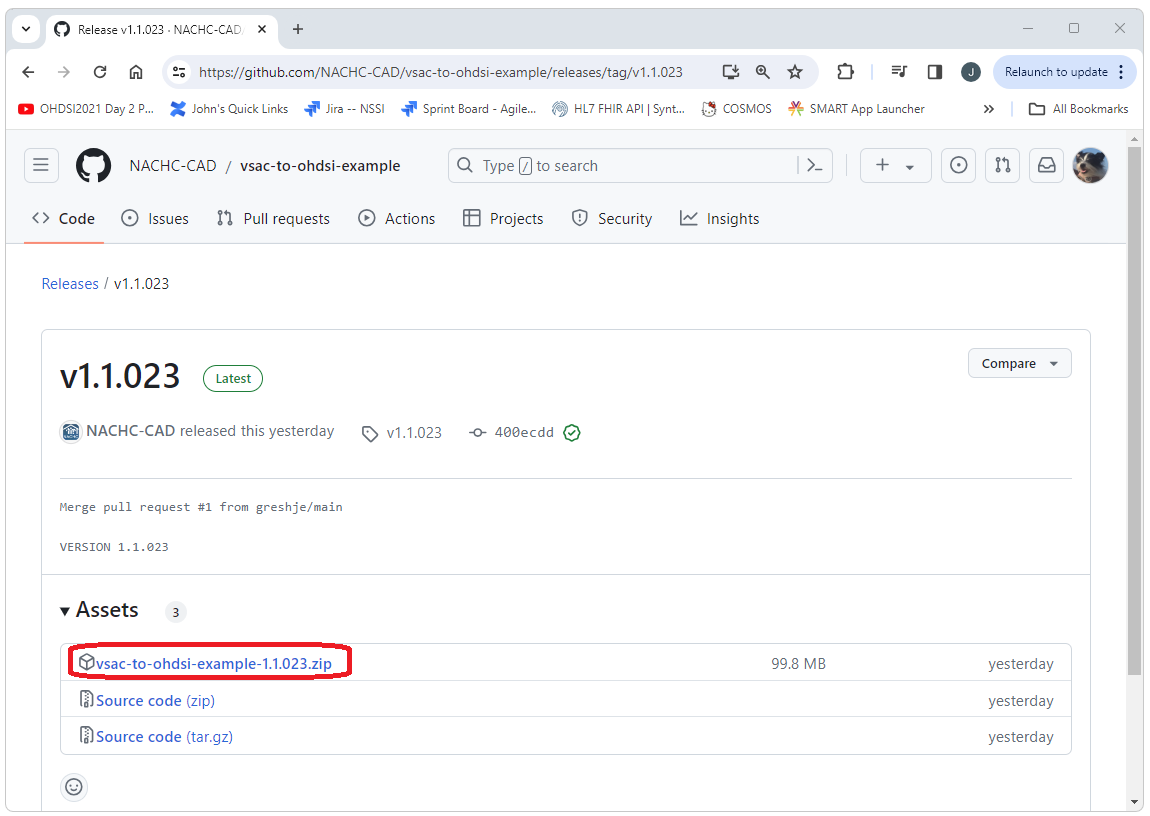Click the GitHub Octocat home logo

pos(94,165)
